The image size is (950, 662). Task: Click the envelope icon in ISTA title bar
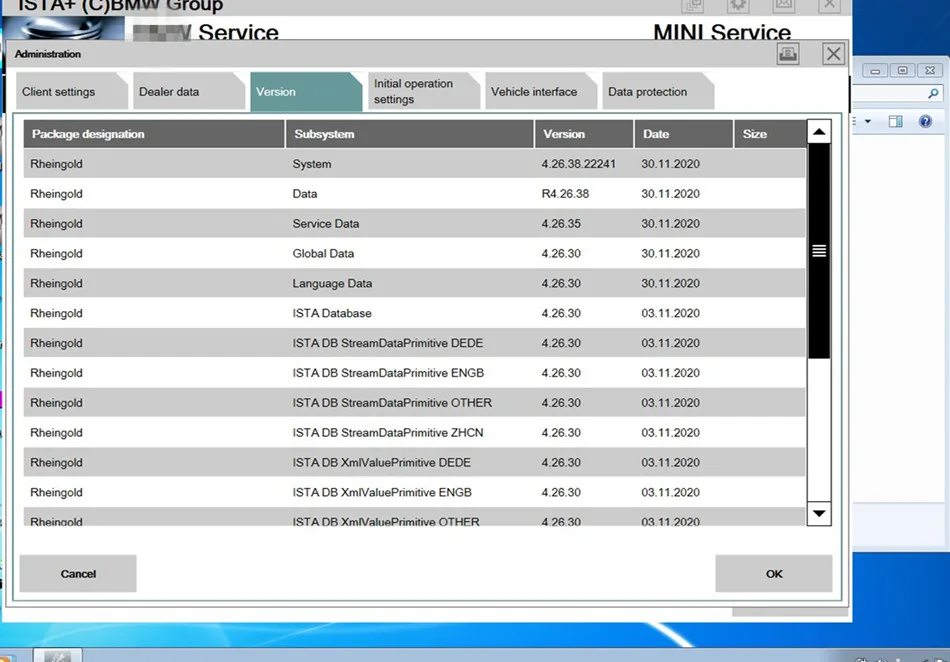coord(783,5)
